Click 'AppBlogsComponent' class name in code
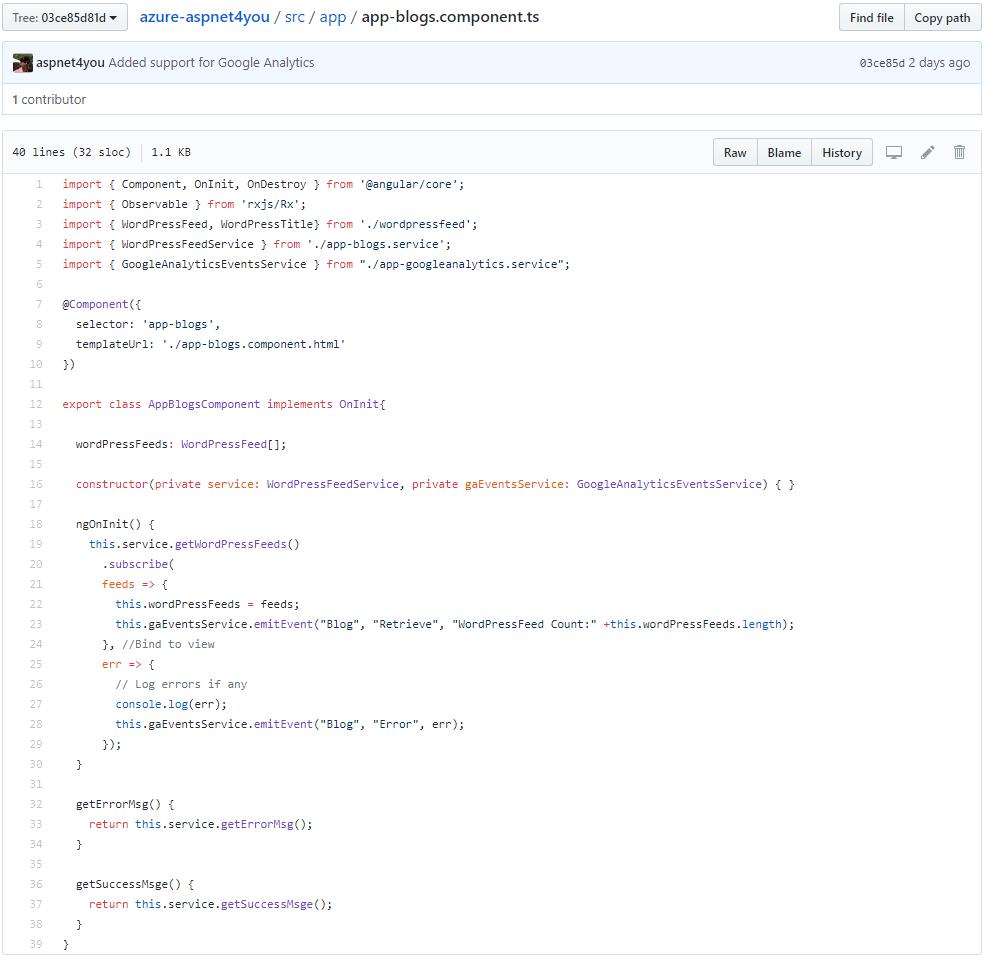Viewport: 986px width, 959px height. click(204, 404)
